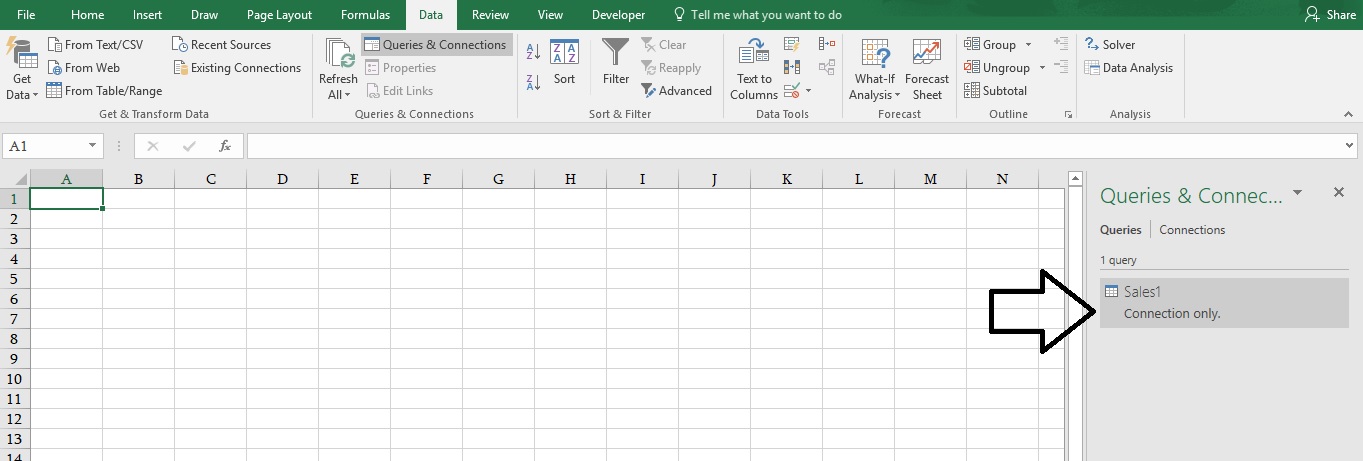Screen dimensions: 1363x461
Task: Open the What-If Analysis dropdown
Action: pyautogui.click(x=875, y=68)
